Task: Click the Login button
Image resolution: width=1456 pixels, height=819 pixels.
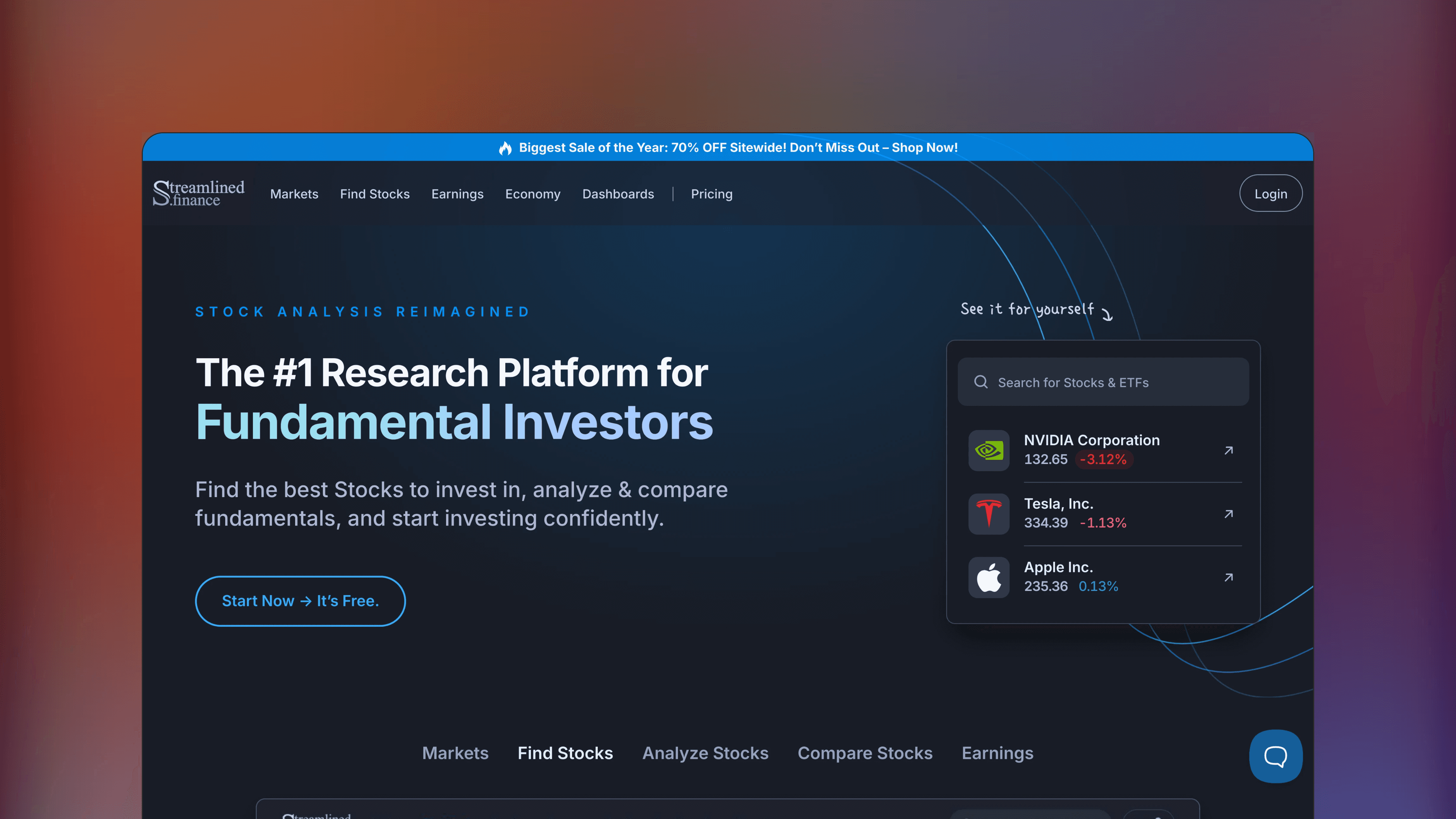Action: [1271, 193]
